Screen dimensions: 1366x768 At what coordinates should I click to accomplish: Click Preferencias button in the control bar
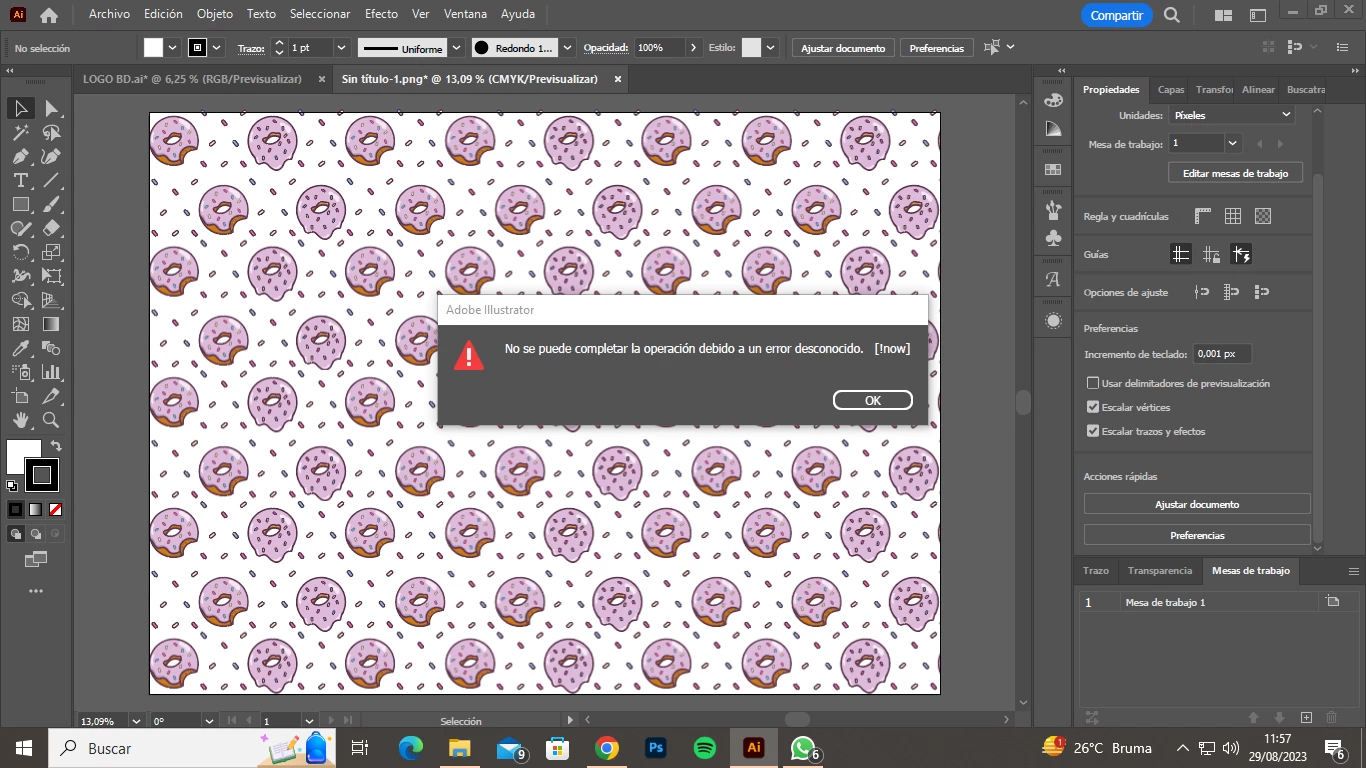[x=937, y=48]
